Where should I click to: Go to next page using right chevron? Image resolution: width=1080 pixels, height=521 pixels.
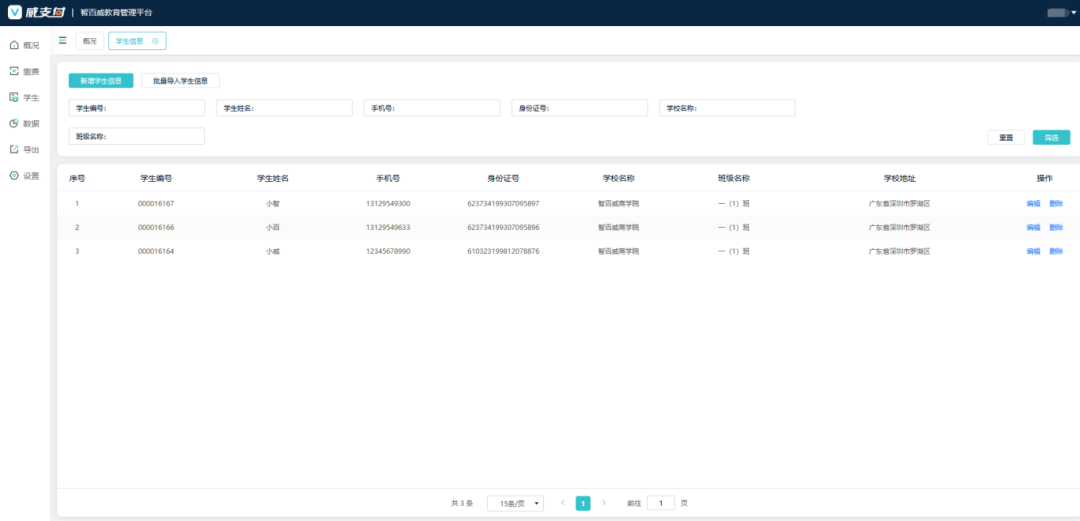[603, 503]
